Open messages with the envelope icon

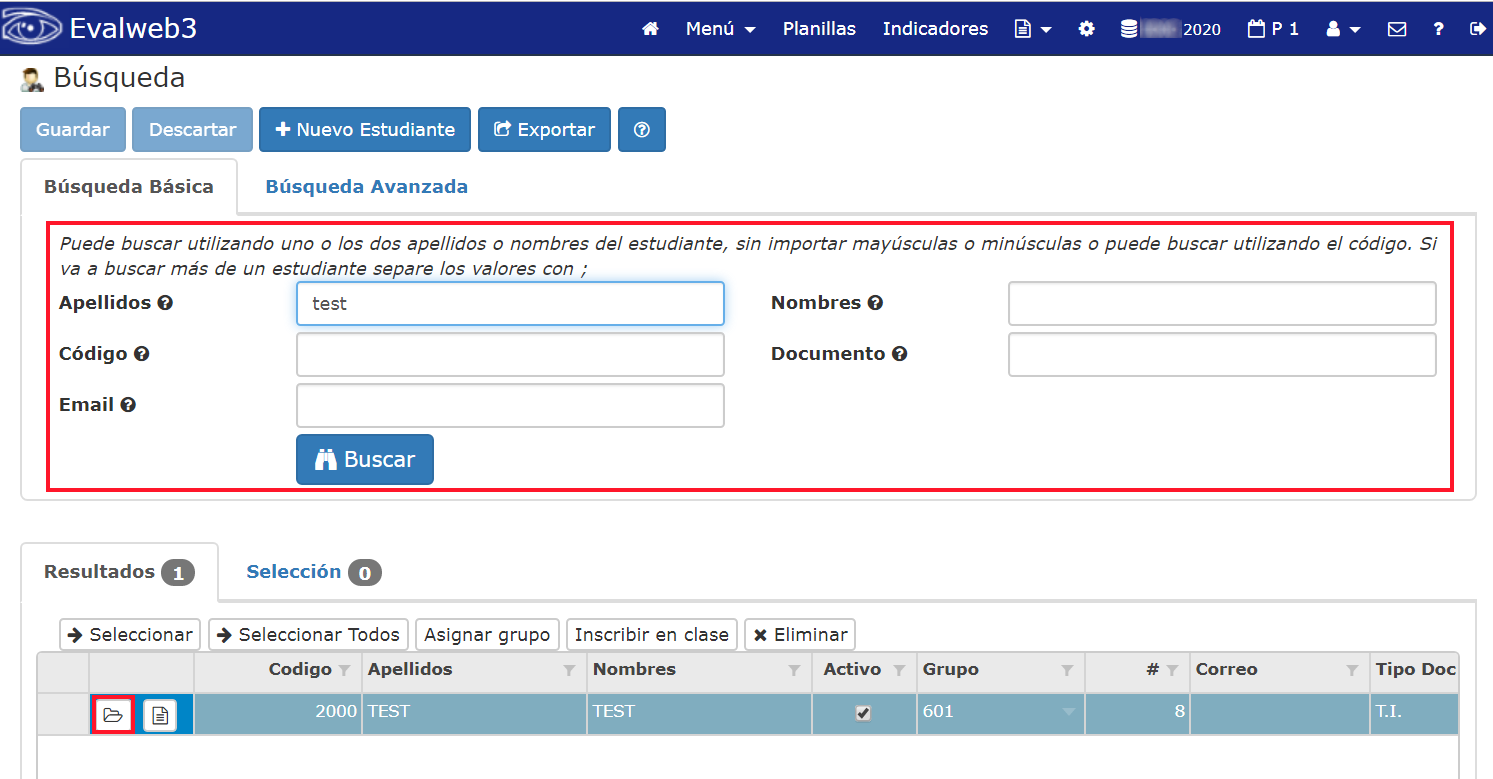coord(1396,29)
